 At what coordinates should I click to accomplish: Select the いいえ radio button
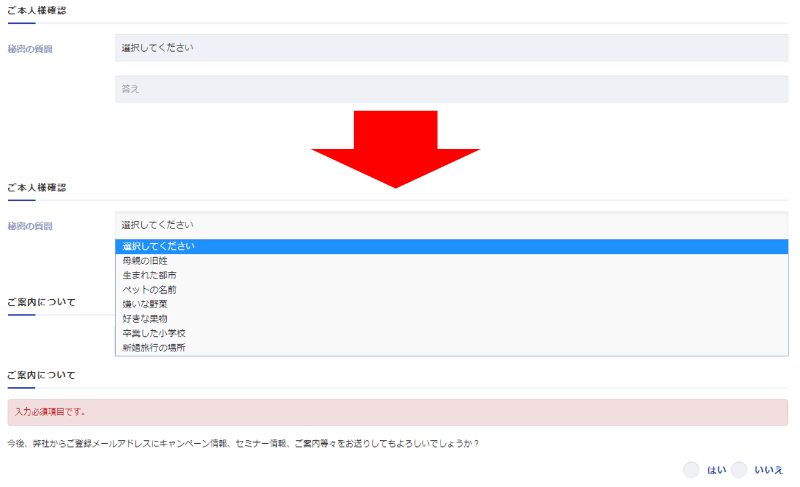(740, 470)
